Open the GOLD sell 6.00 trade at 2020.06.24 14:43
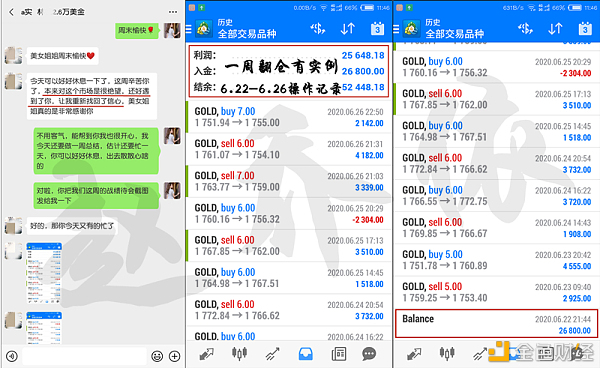Screen dimensions: 600x368 click(x=497, y=228)
